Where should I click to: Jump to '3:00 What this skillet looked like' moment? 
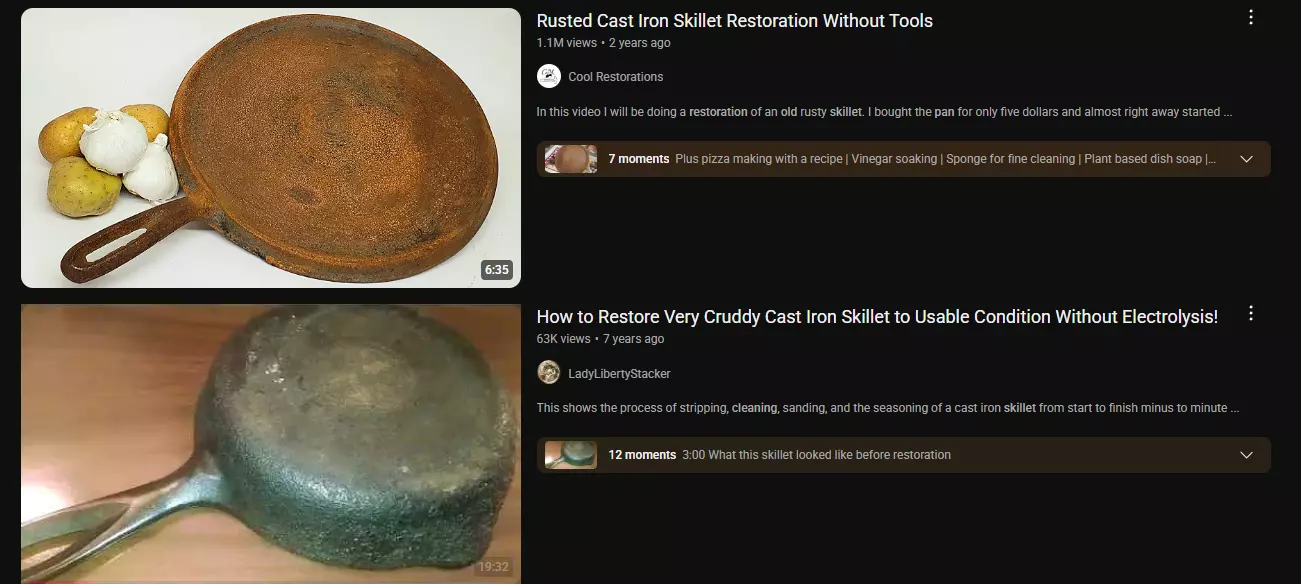tap(816, 455)
